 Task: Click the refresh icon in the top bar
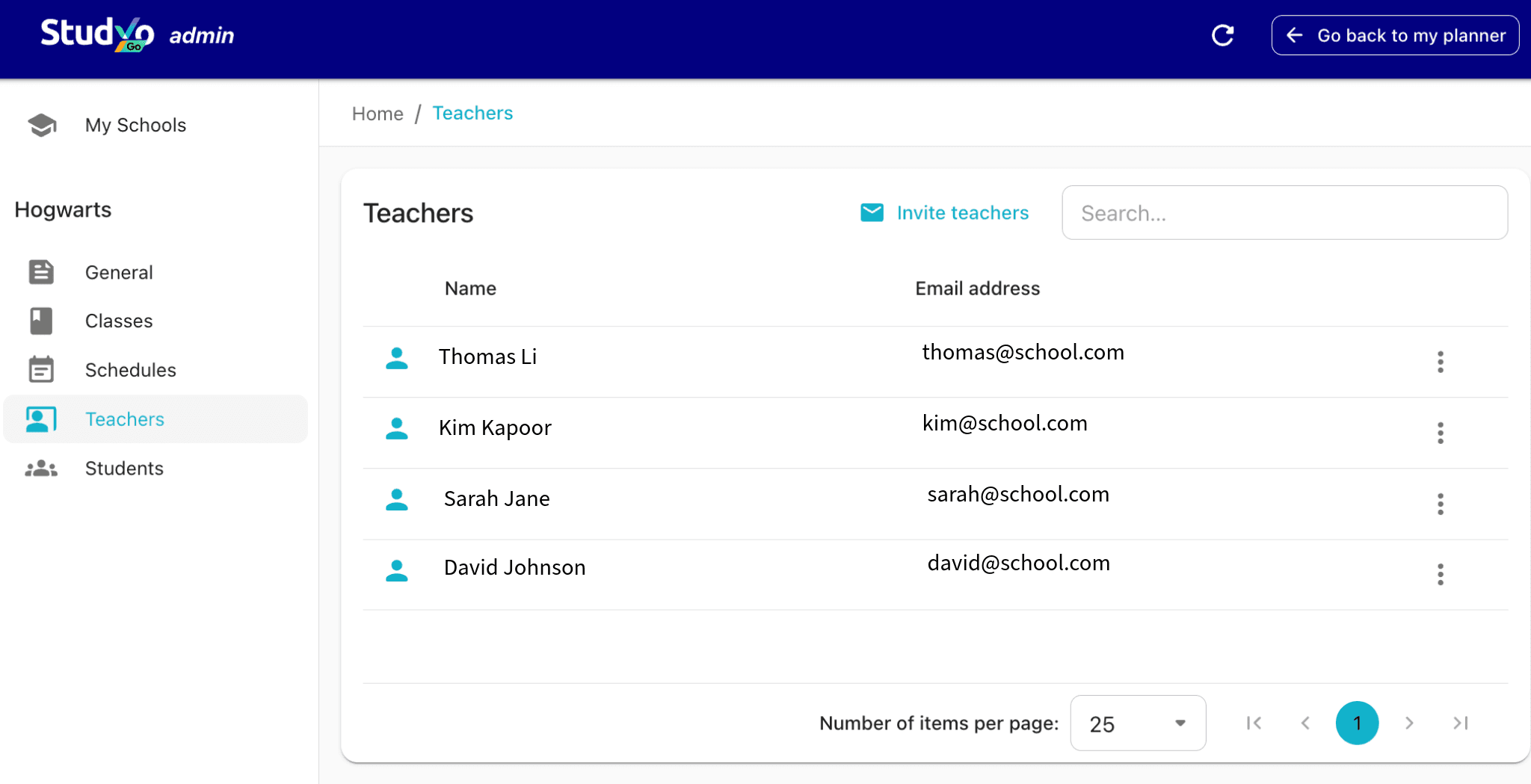click(1223, 34)
